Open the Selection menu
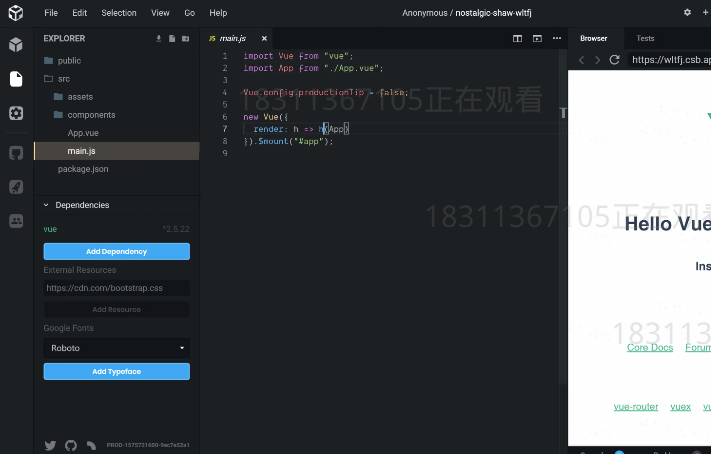This screenshot has height=454, width=711. (x=119, y=13)
